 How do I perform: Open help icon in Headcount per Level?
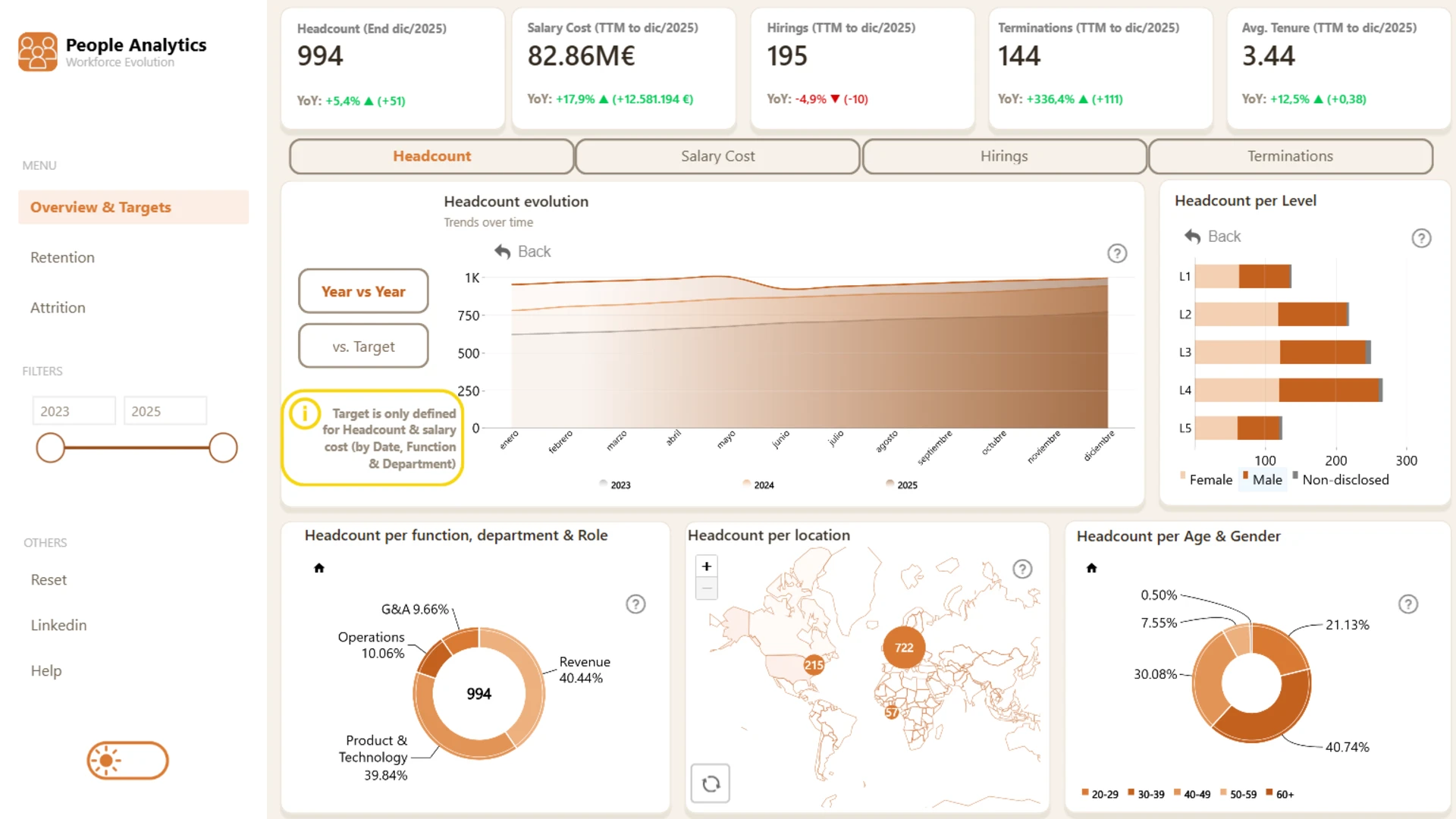[x=1421, y=238]
